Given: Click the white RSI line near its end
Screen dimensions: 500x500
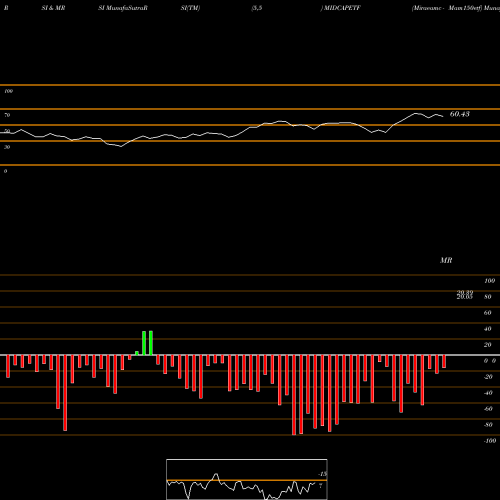Looking at the screenshot, I should point(440,116).
